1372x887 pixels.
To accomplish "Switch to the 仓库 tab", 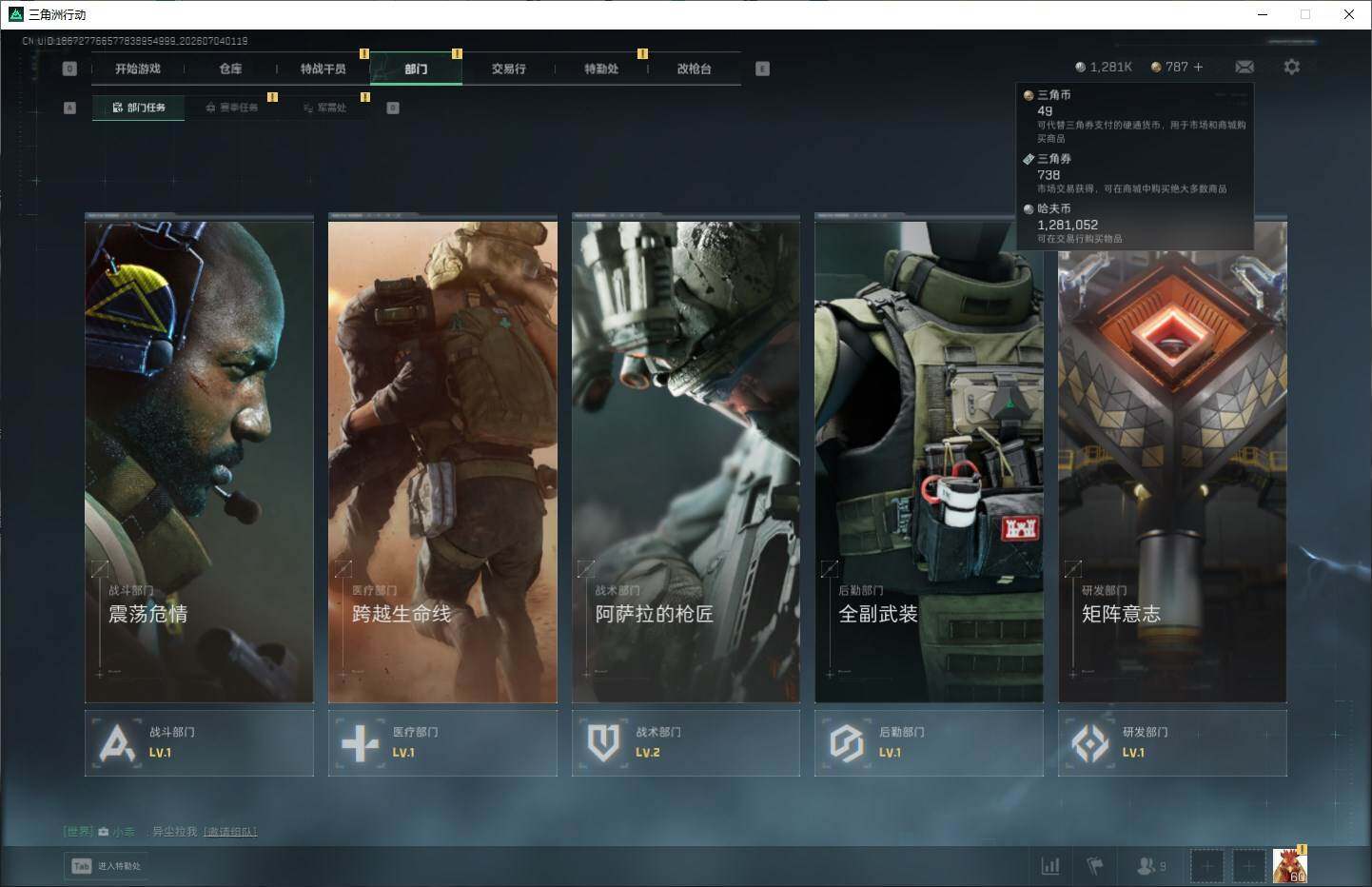I will point(230,69).
